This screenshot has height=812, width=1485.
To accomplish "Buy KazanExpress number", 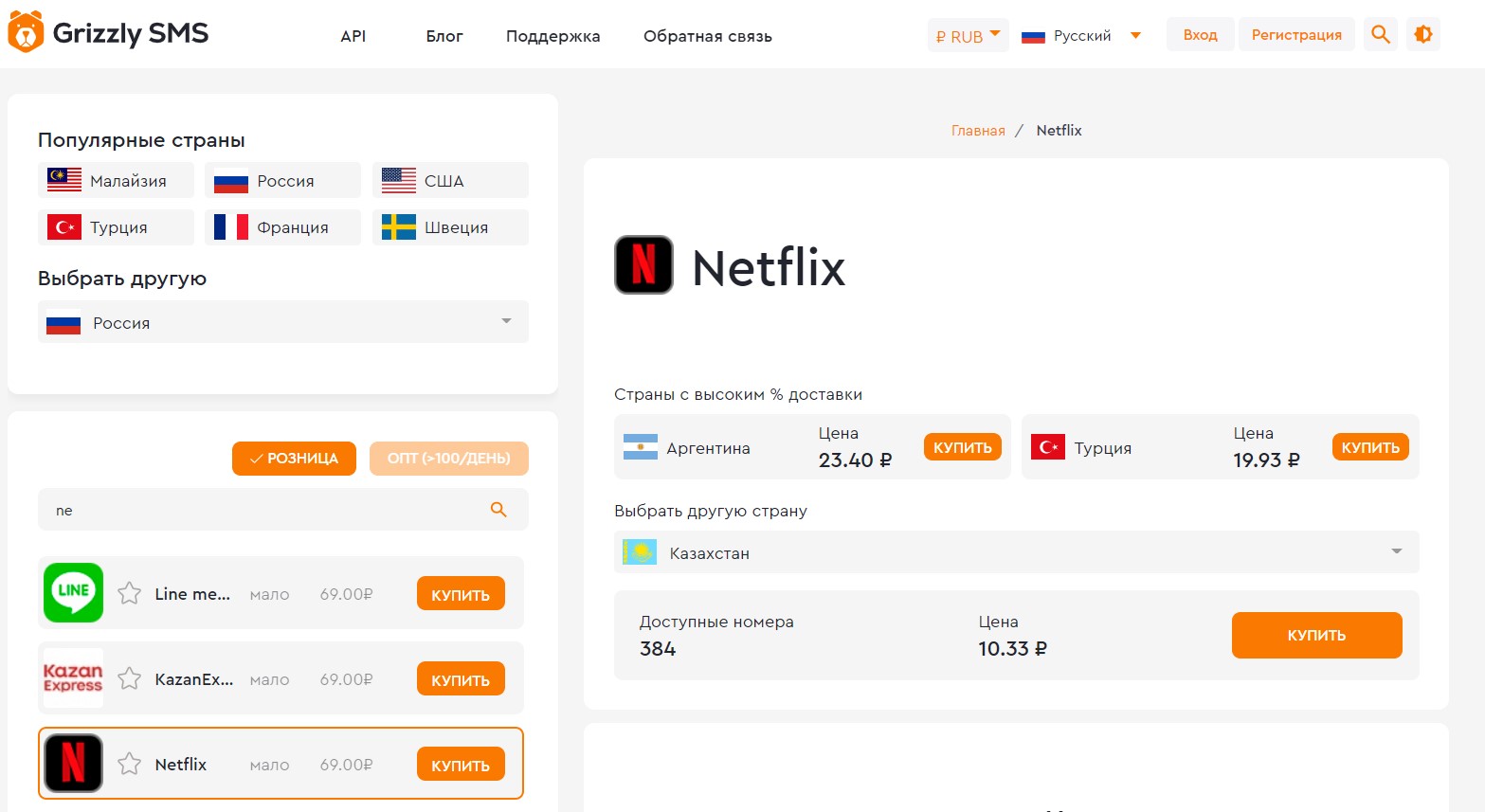I will pos(461,679).
